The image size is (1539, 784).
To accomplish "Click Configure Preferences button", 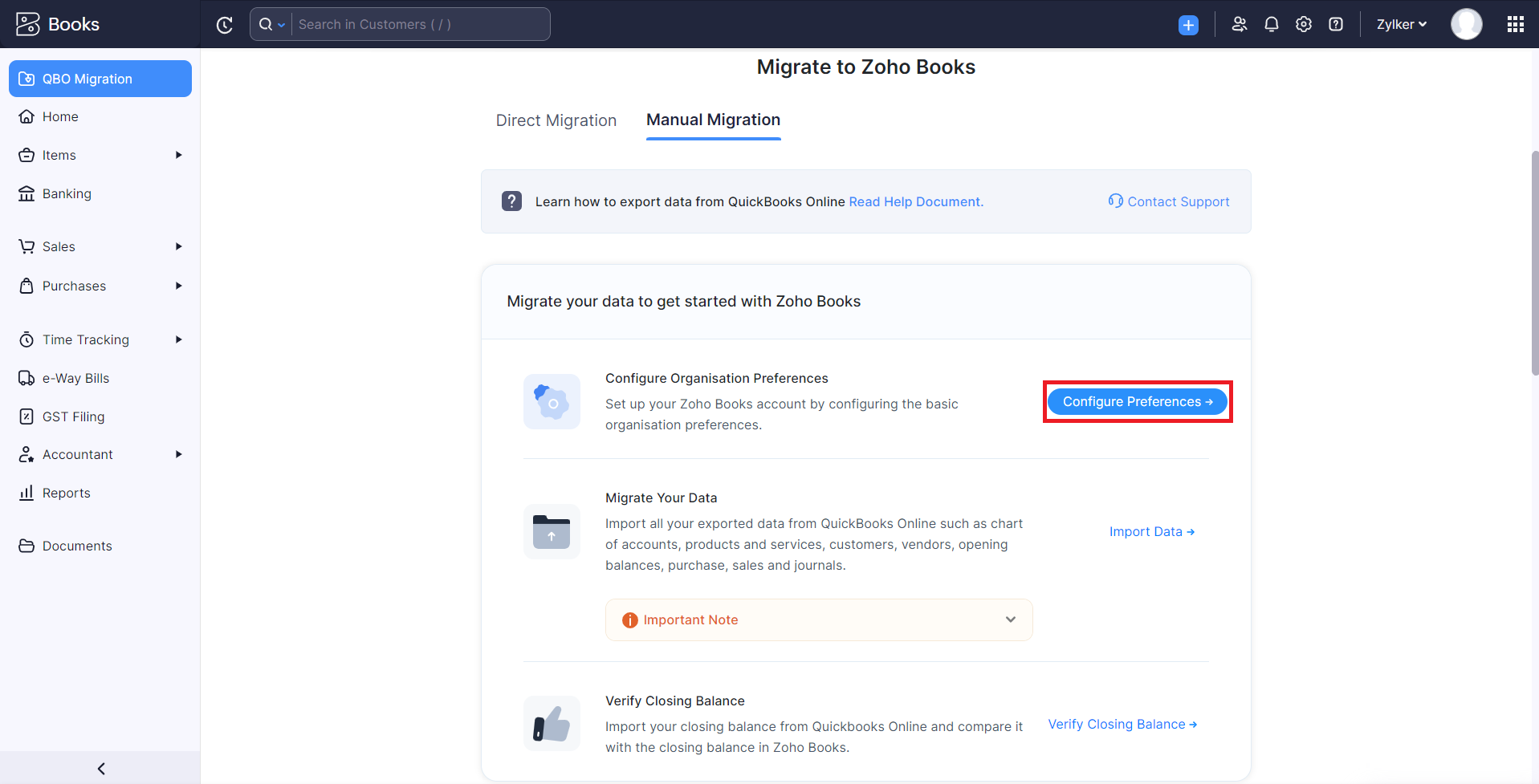I will point(1138,401).
